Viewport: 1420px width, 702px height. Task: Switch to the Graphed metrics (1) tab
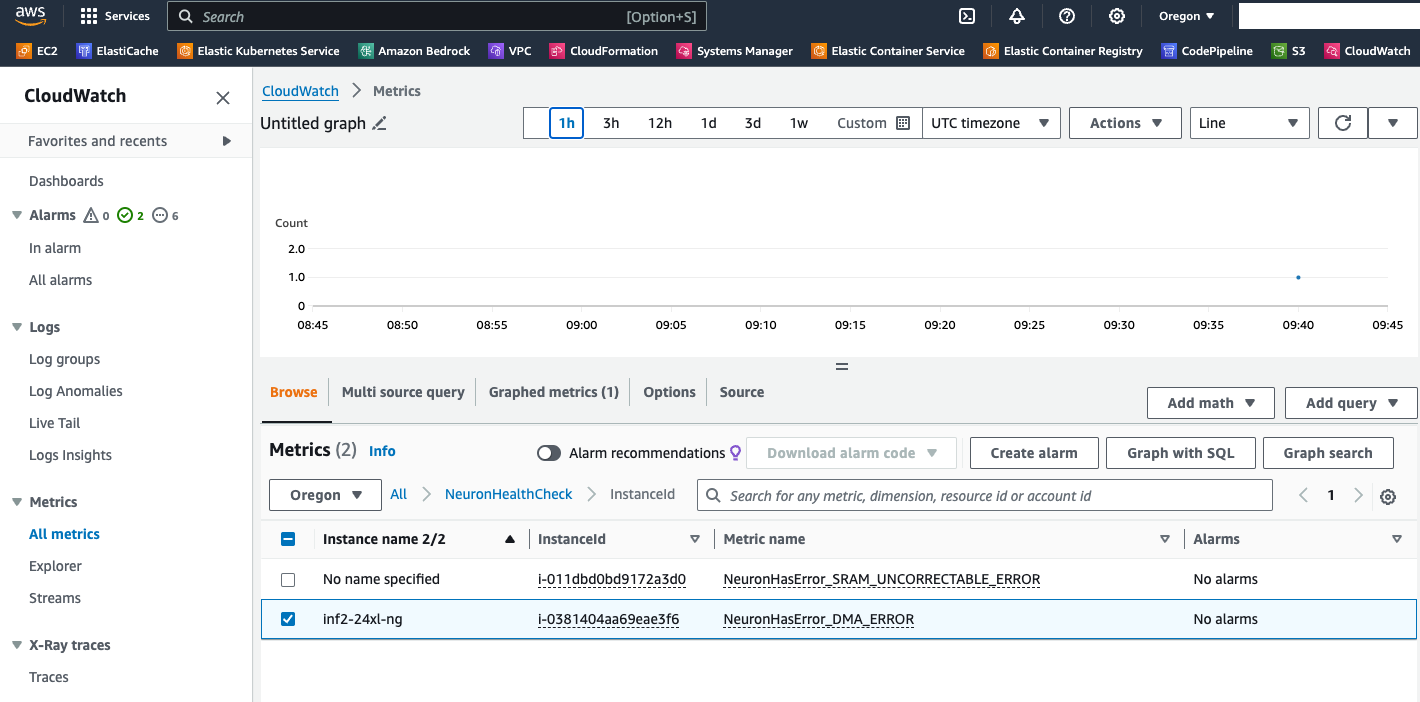click(553, 392)
